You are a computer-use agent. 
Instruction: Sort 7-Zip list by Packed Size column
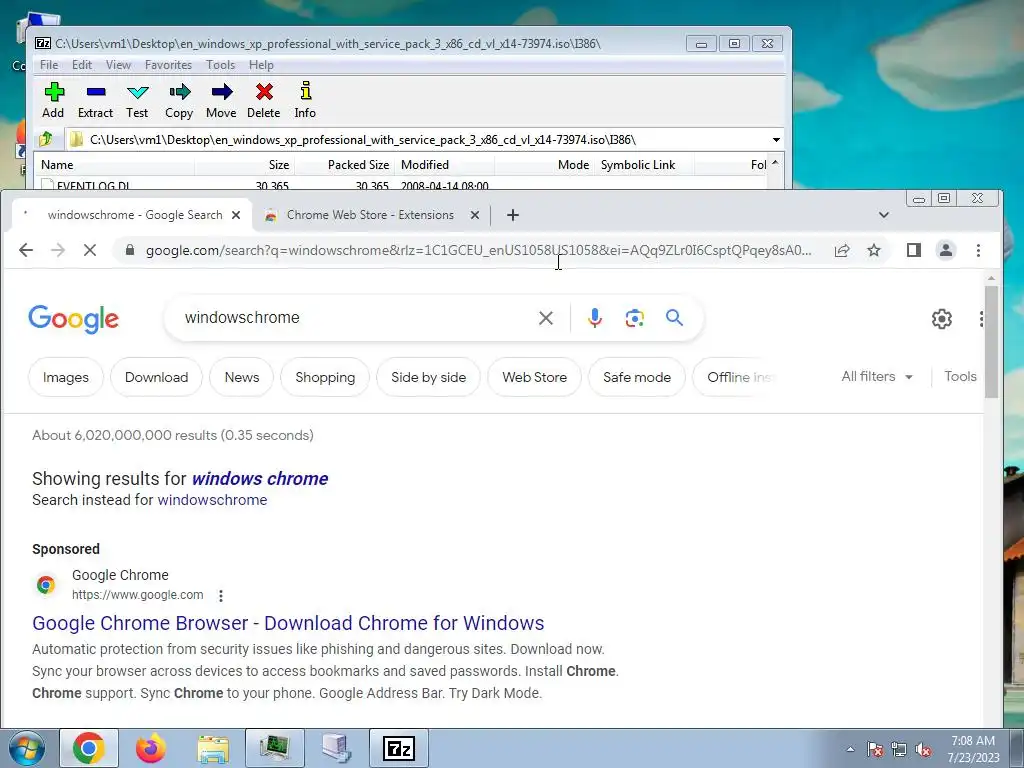tap(345, 165)
